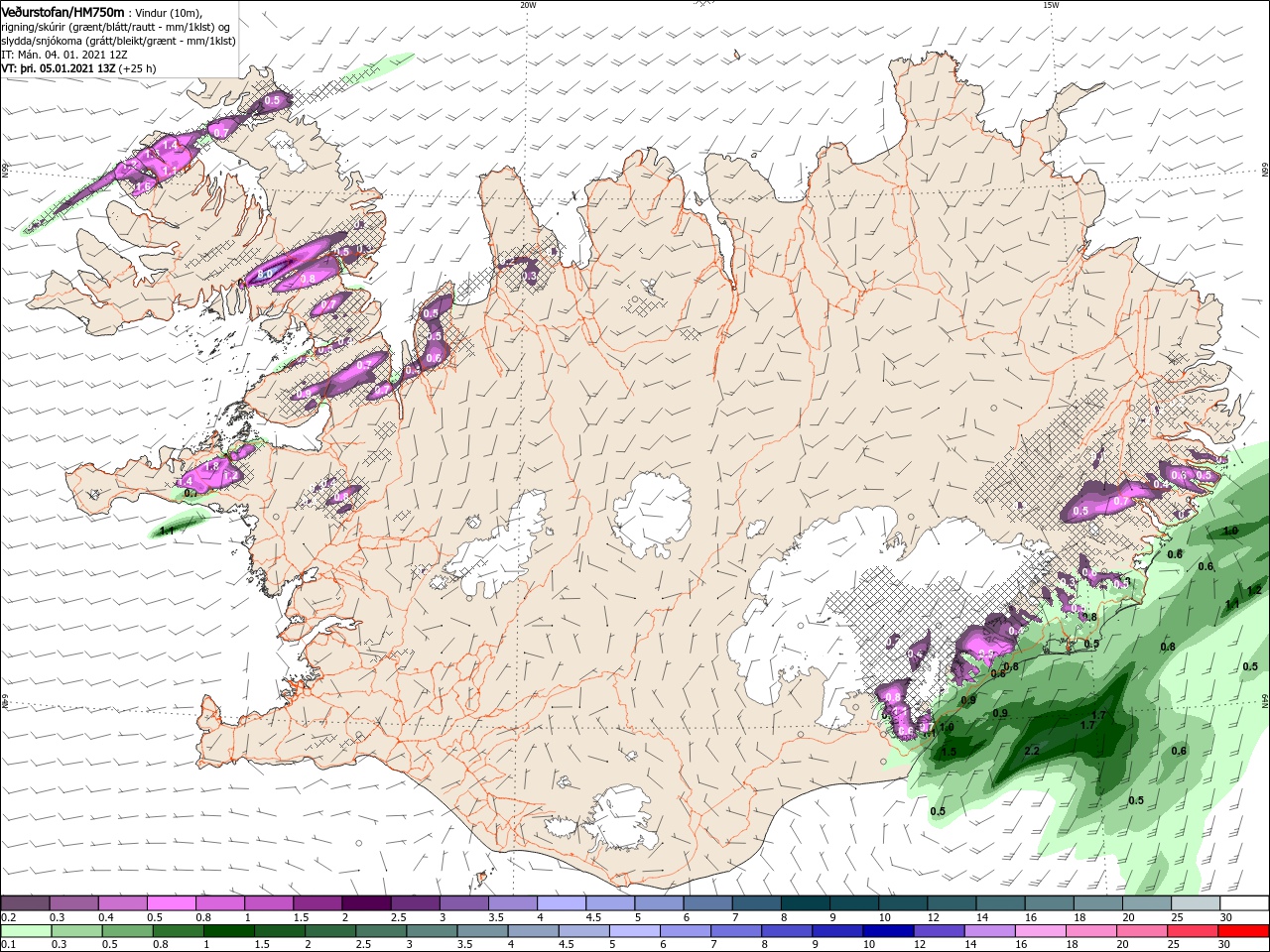Click the '30' label in the lower rain legend
This screenshot has width=1270, height=952.
1226,944
